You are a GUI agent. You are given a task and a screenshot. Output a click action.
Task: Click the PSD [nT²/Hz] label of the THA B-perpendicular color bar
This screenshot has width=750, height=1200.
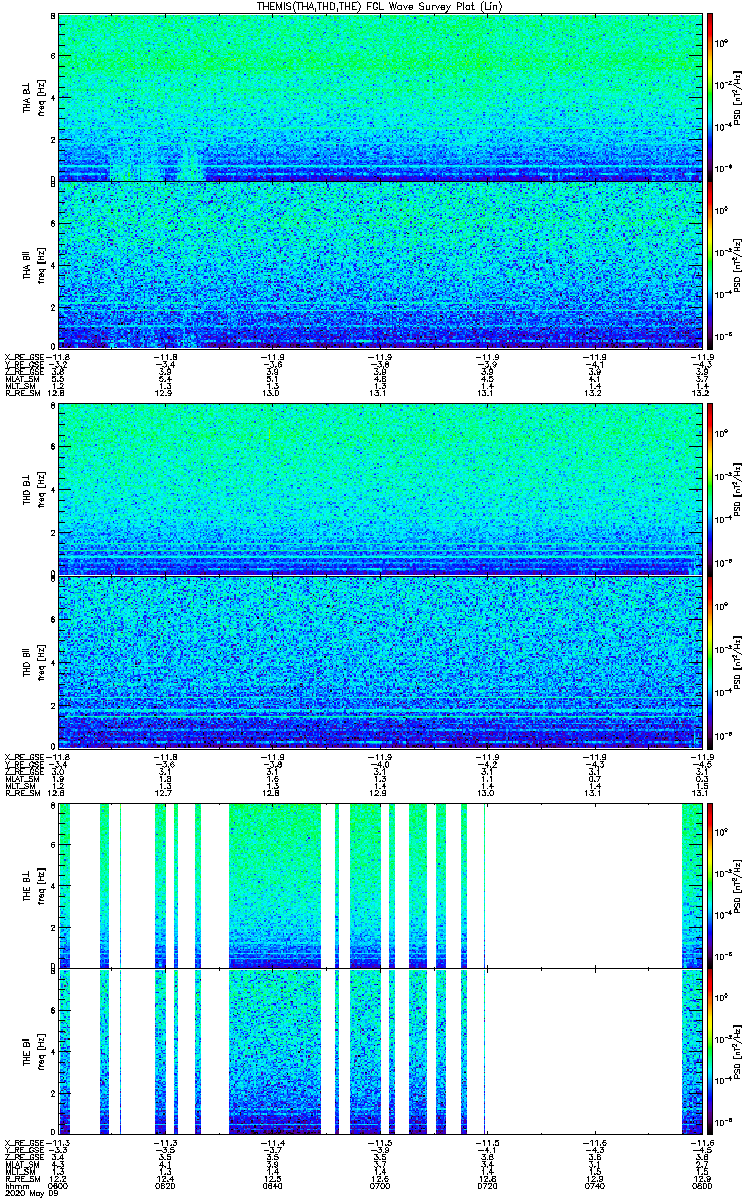pos(738,97)
